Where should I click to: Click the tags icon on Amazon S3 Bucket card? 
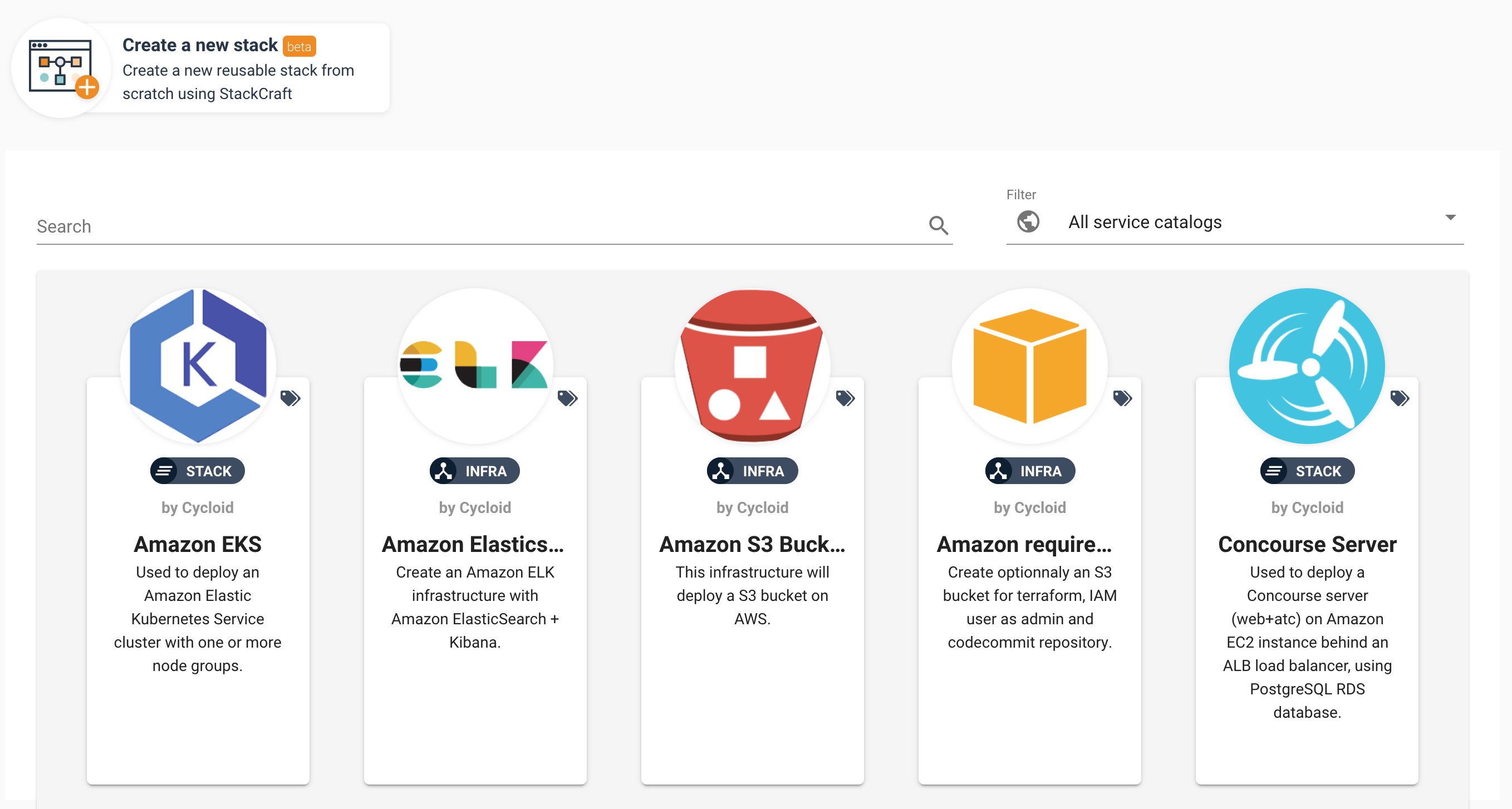(x=845, y=398)
